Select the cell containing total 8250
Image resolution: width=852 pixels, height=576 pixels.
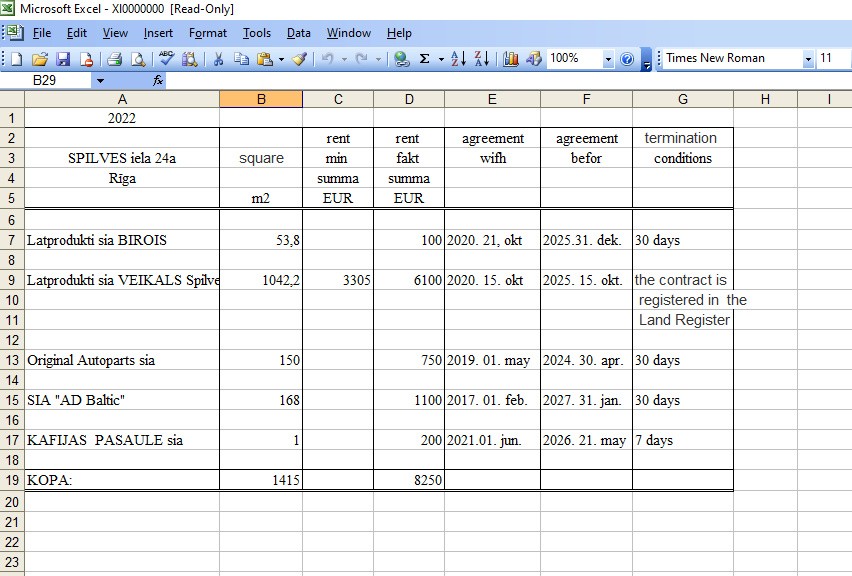pyautogui.click(x=409, y=480)
